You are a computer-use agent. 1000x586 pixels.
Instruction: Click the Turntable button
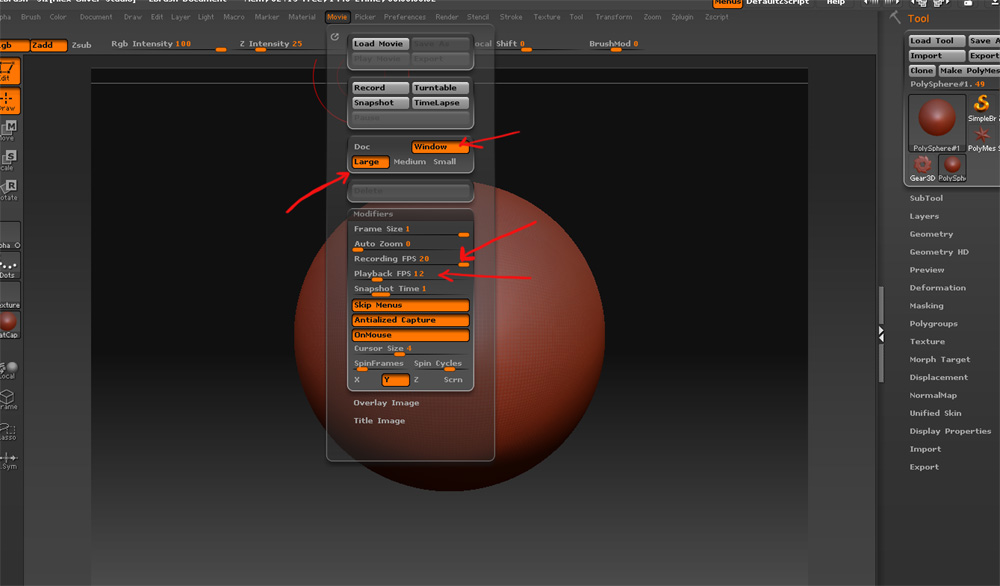point(440,88)
